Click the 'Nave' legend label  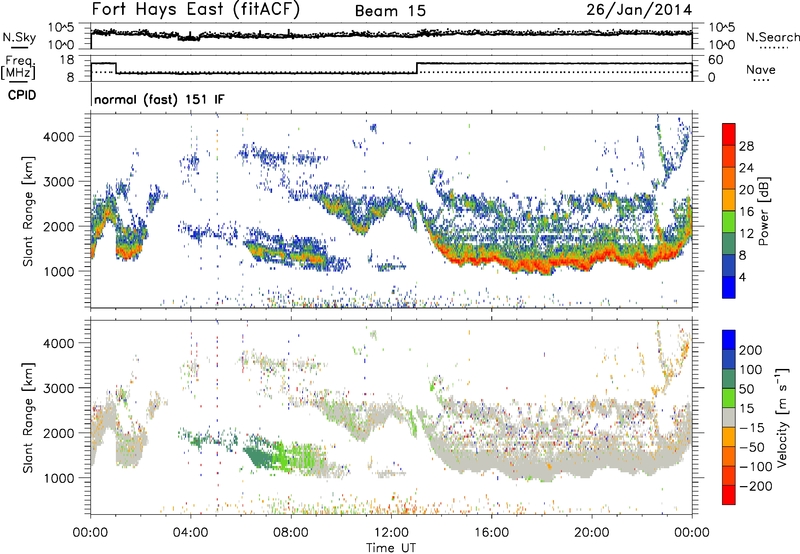click(761, 69)
